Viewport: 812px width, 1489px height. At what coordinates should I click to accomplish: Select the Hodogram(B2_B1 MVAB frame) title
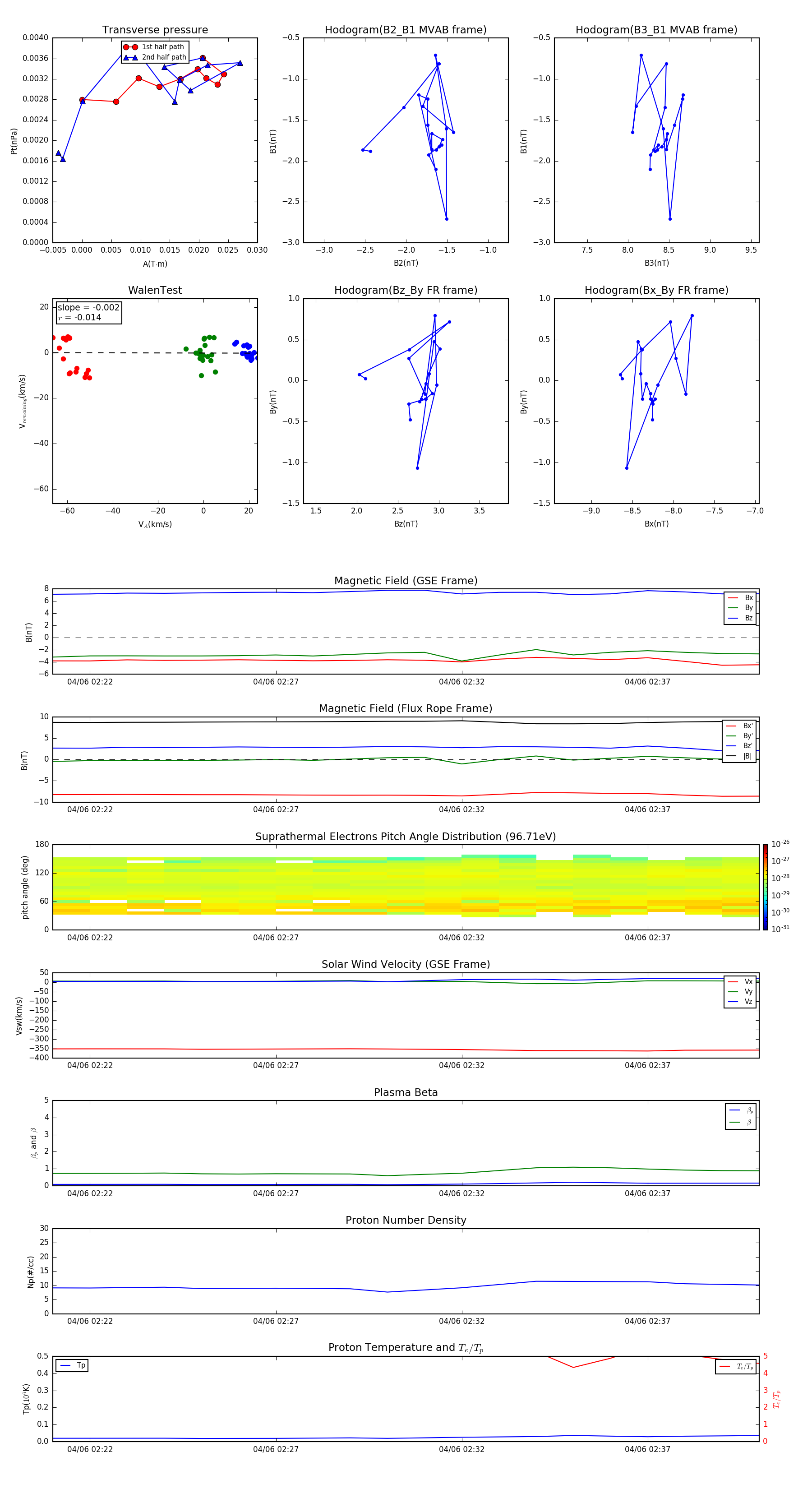[405, 30]
